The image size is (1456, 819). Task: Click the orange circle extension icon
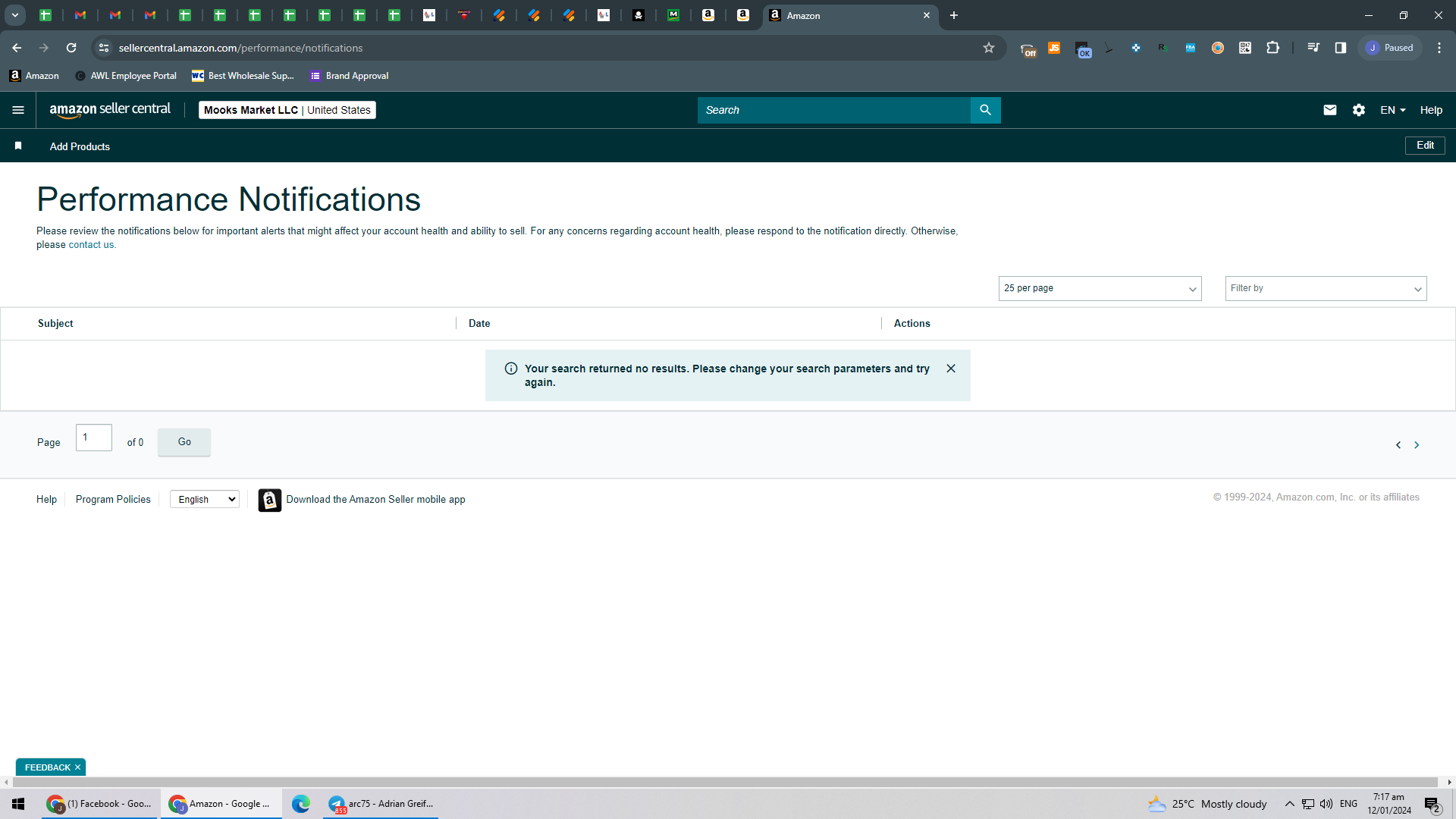[1218, 48]
